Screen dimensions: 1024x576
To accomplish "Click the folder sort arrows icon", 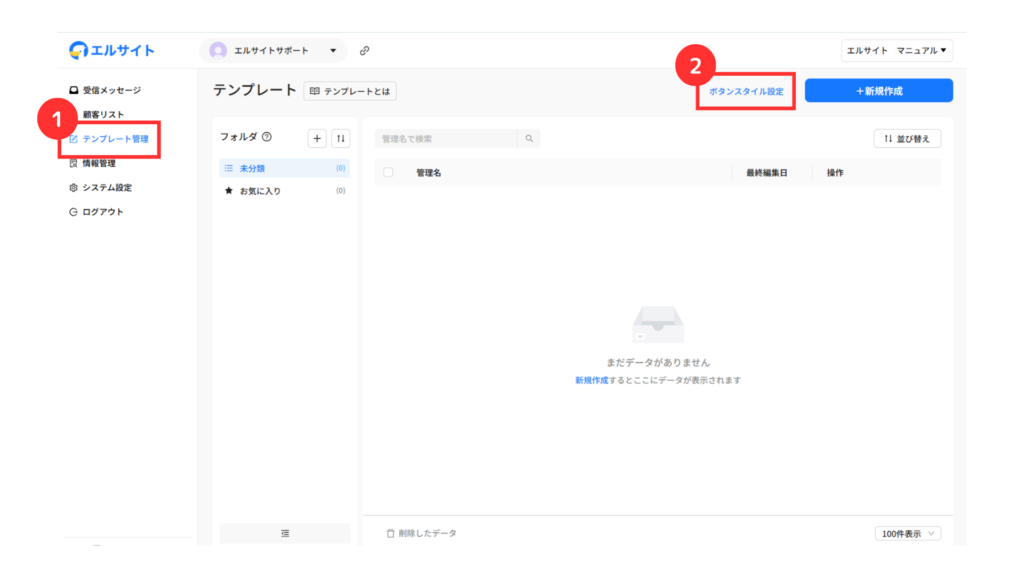I will coord(341,139).
